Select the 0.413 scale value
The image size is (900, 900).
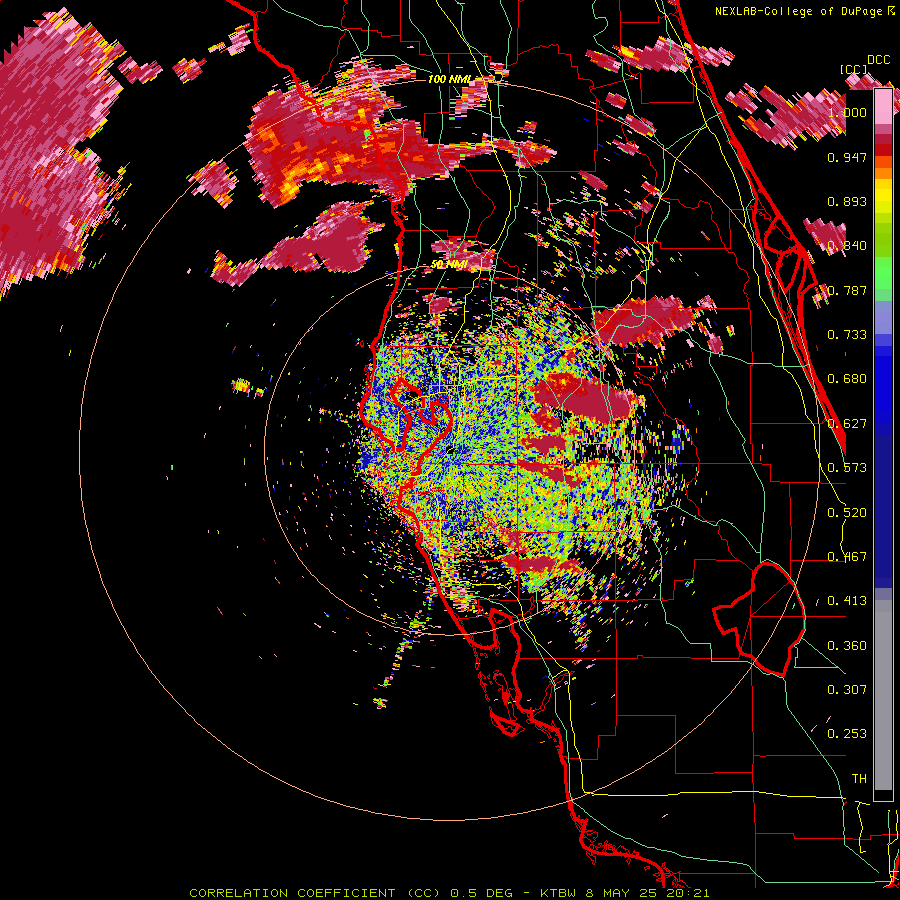pos(847,601)
